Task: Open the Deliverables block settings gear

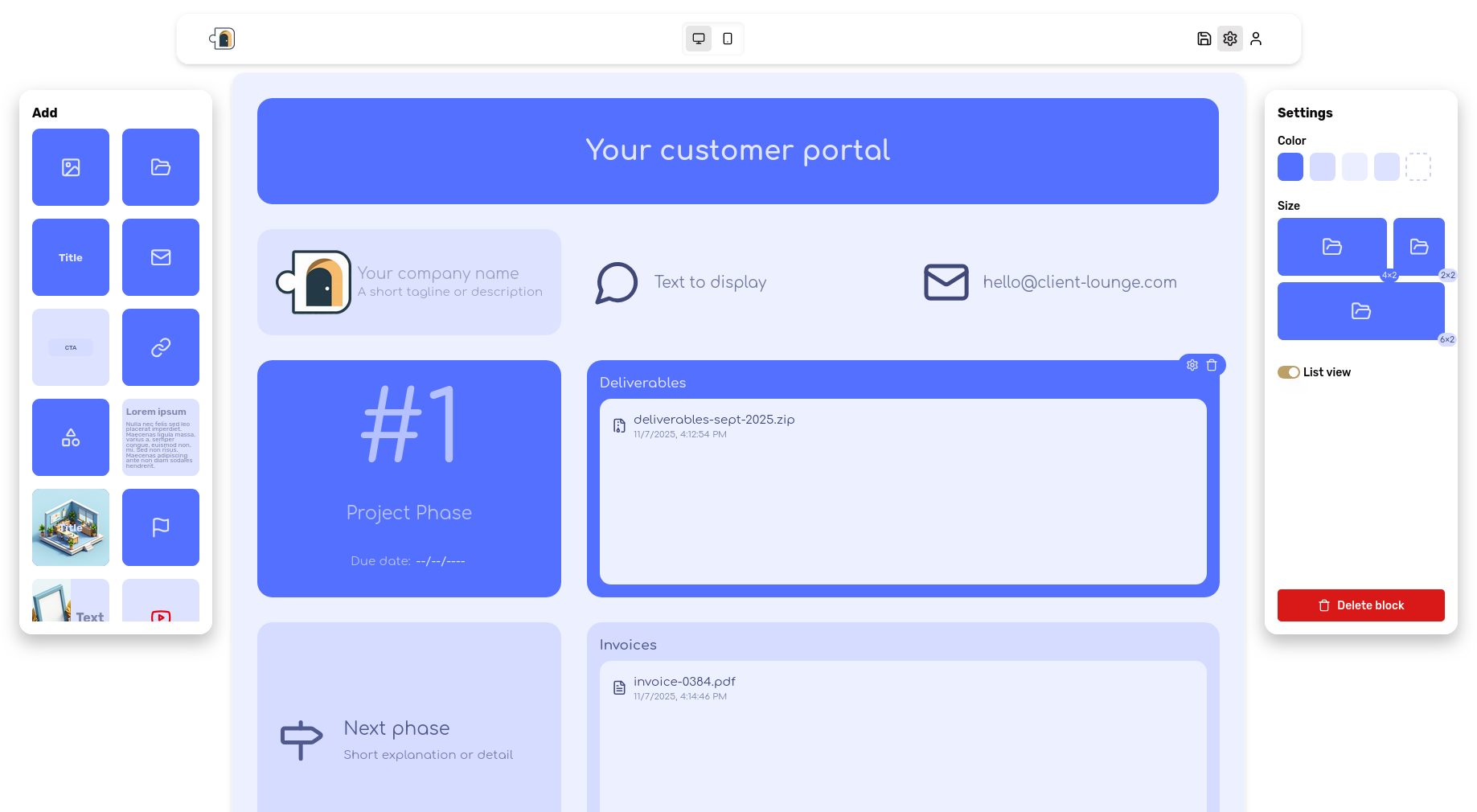Action: point(1192,364)
